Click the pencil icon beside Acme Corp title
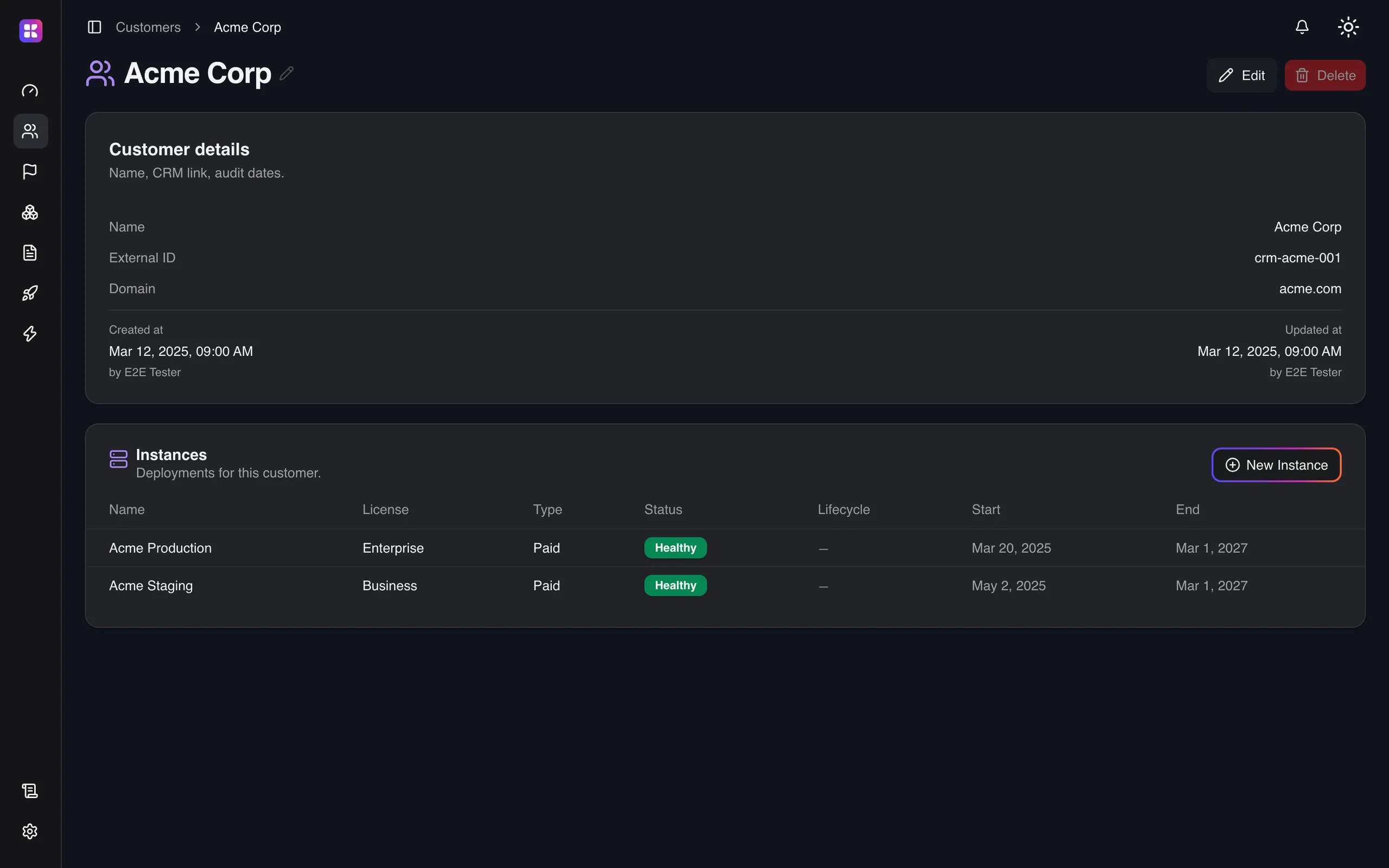Screen dimensions: 1389x868 pyautogui.click(x=286, y=73)
